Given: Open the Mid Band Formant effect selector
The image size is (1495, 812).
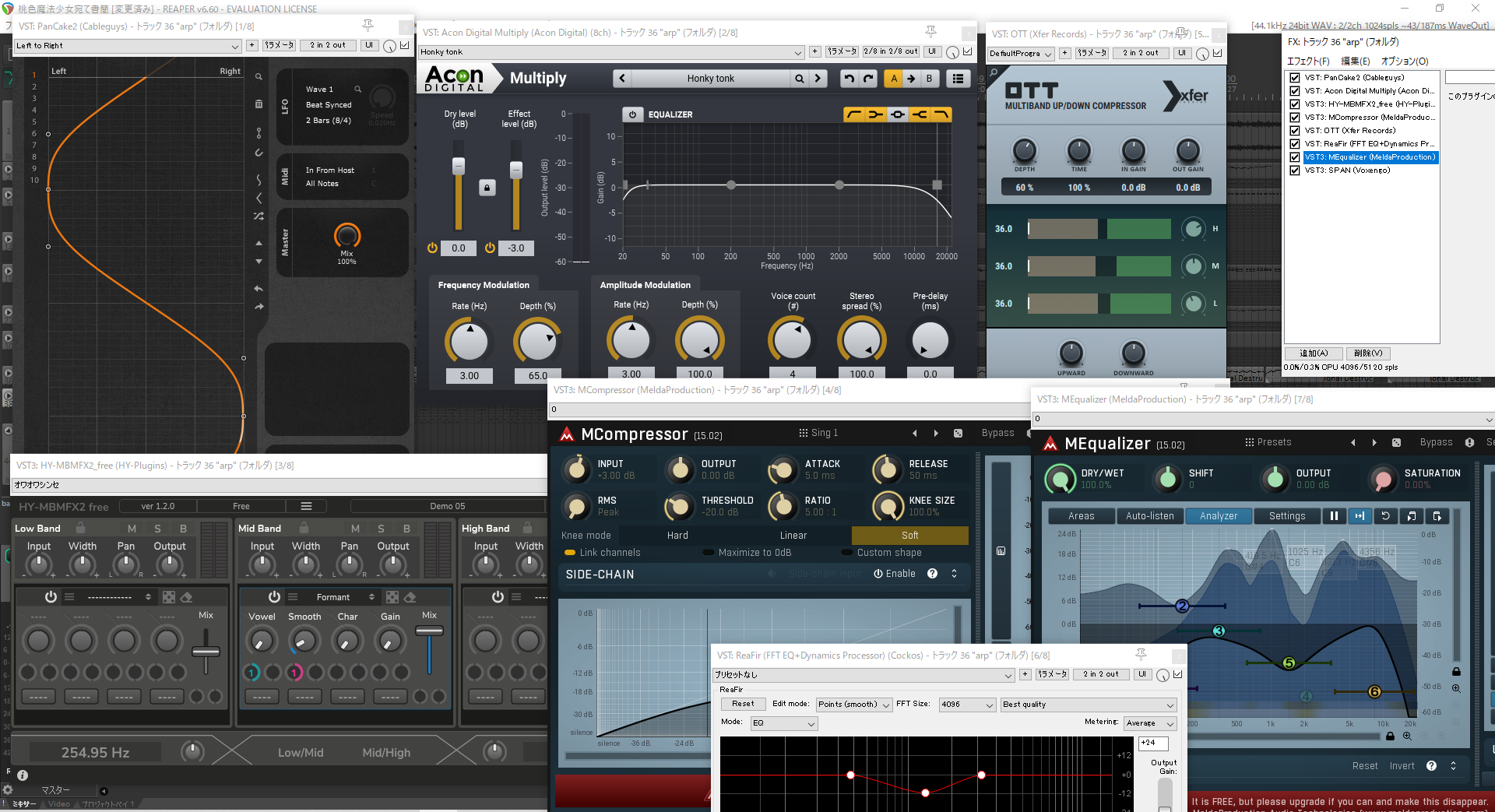Looking at the screenshot, I should point(333,597).
